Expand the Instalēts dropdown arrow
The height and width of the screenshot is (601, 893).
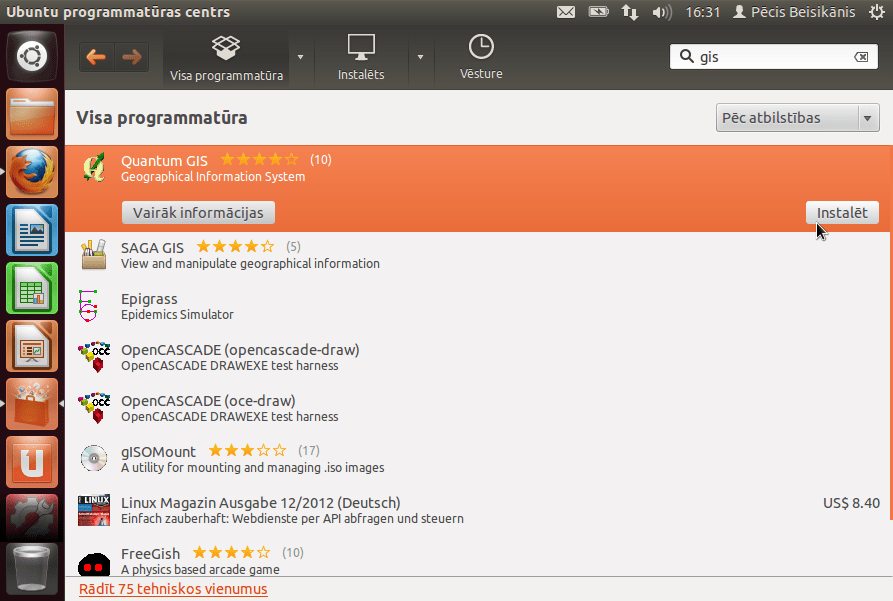(420, 57)
